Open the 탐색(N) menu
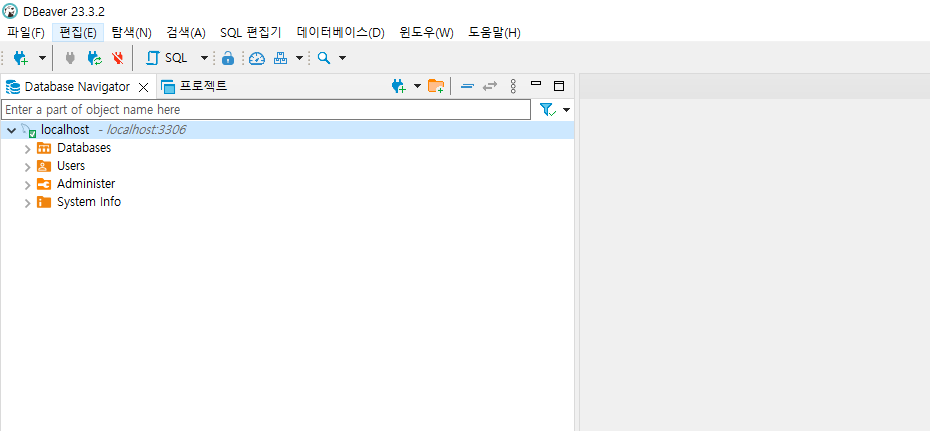The image size is (930, 431). pos(132,33)
